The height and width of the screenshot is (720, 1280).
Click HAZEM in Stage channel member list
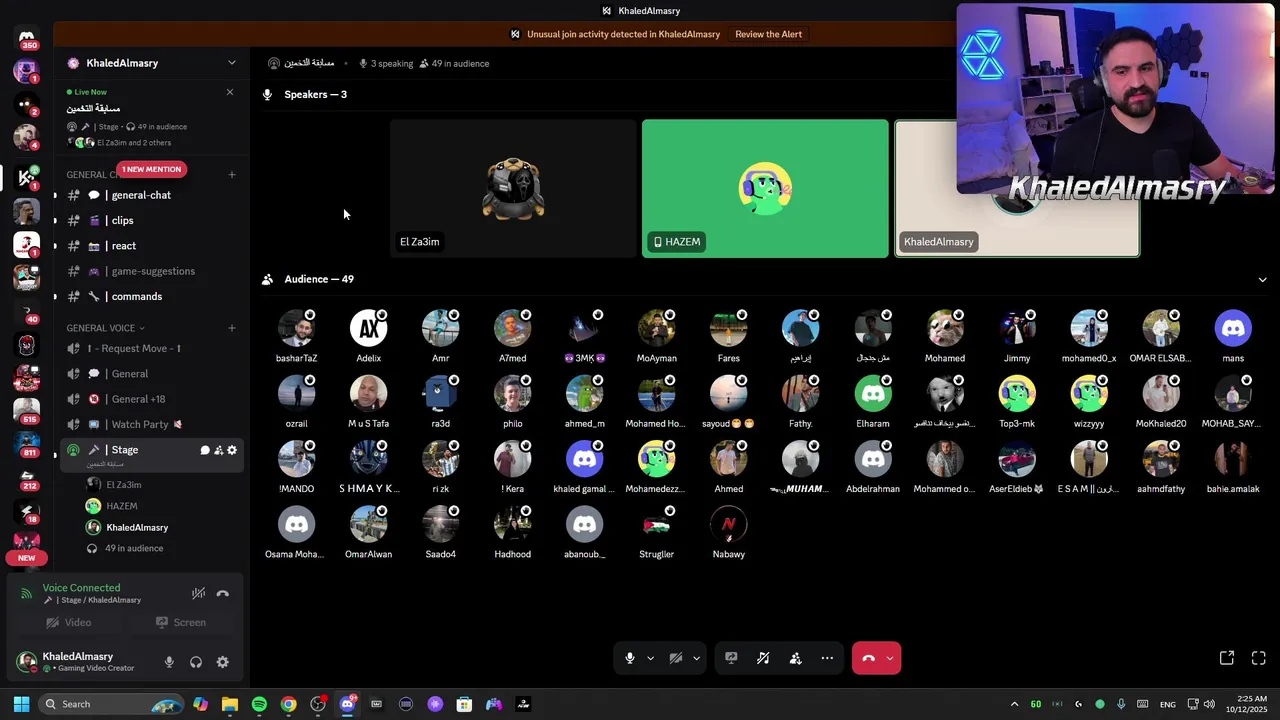click(122, 506)
